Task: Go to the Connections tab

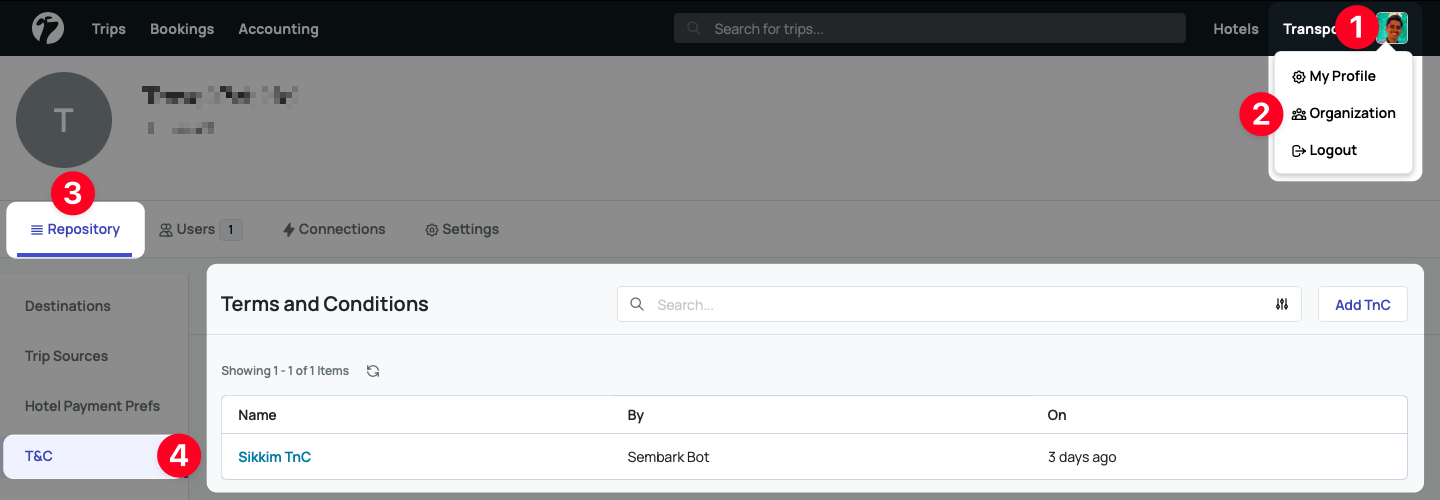Action: click(x=334, y=229)
